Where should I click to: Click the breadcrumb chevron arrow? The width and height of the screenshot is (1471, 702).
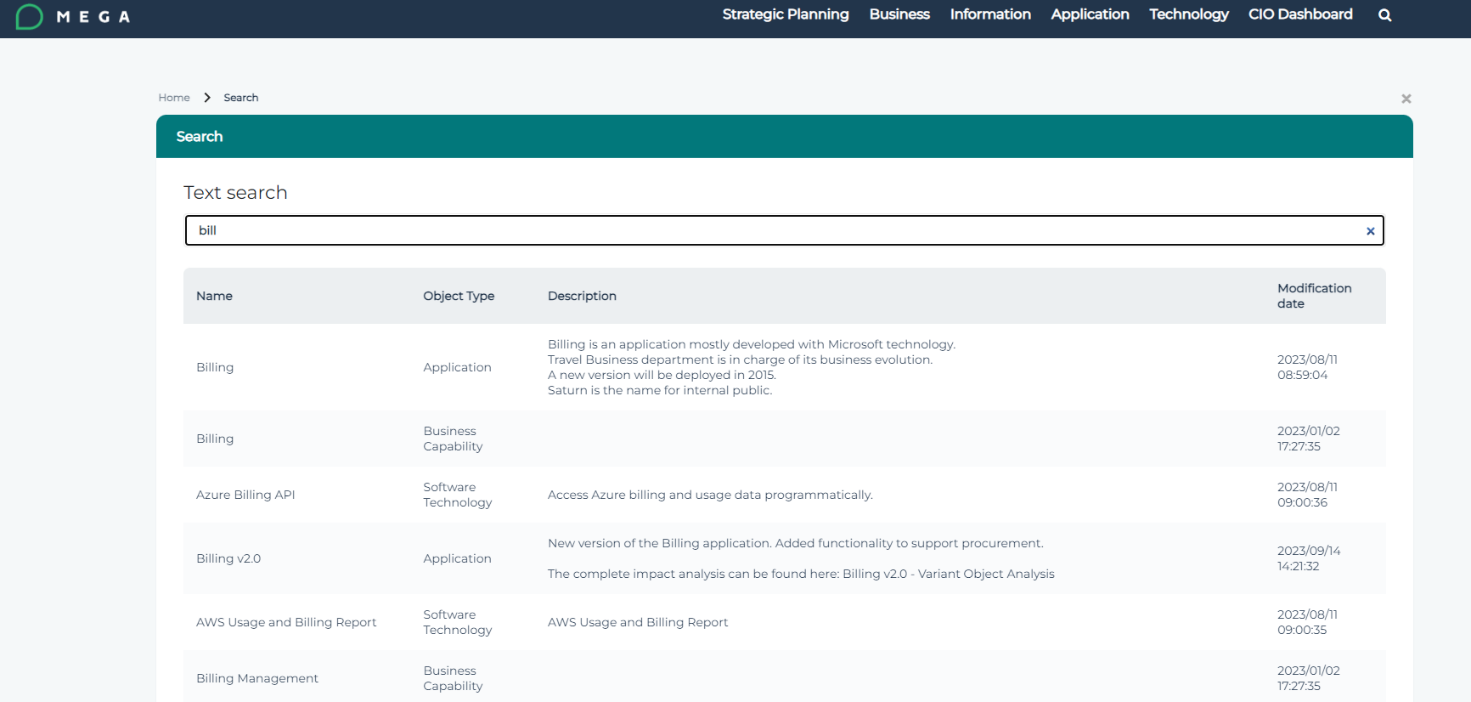pyautogui.click(x=207, y=97)
